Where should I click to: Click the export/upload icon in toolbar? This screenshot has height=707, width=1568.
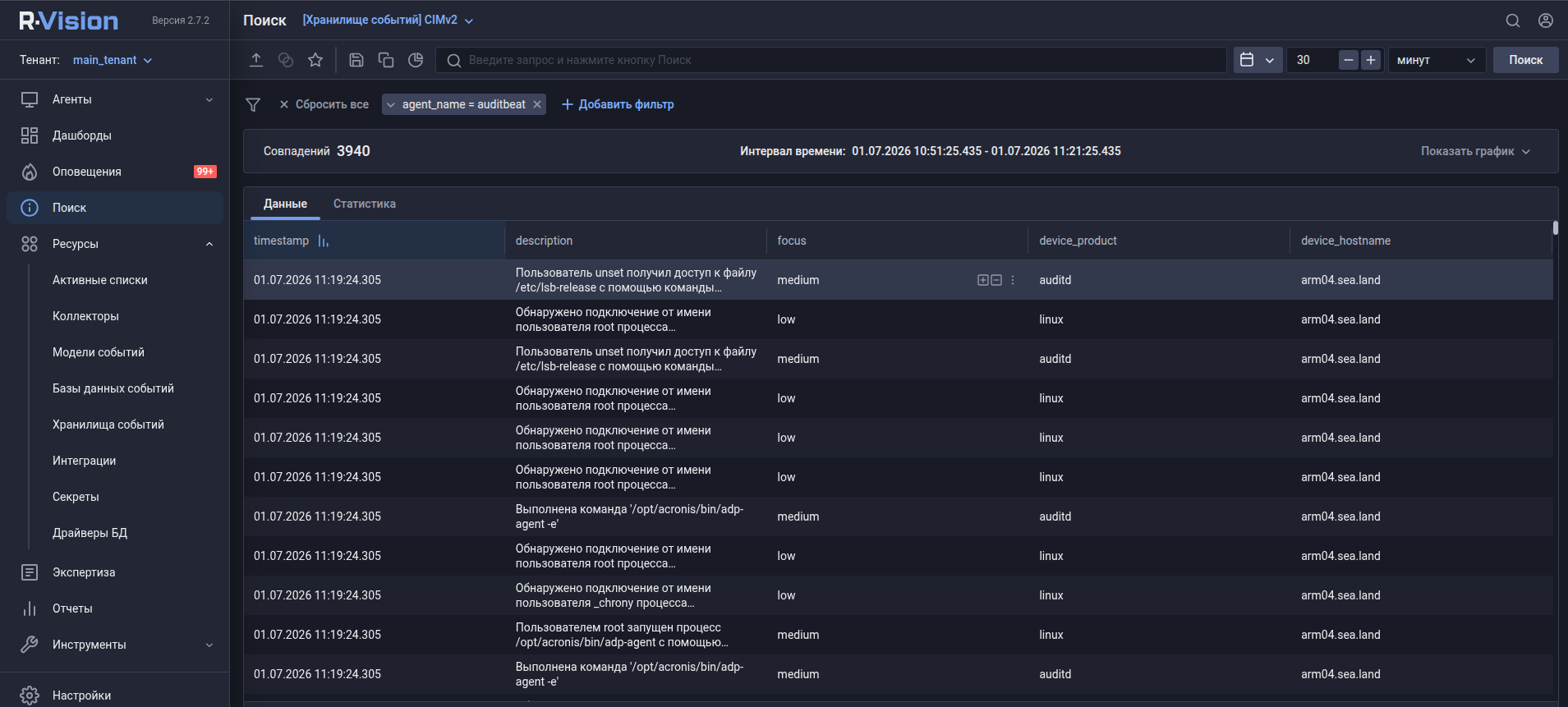[256, 60]
